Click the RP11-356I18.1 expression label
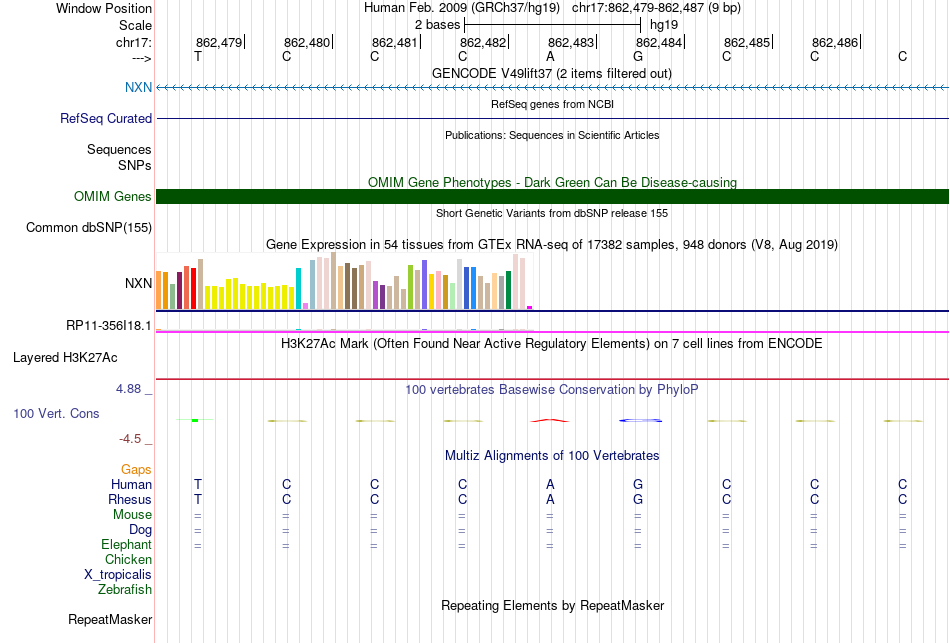 (108, 325)
